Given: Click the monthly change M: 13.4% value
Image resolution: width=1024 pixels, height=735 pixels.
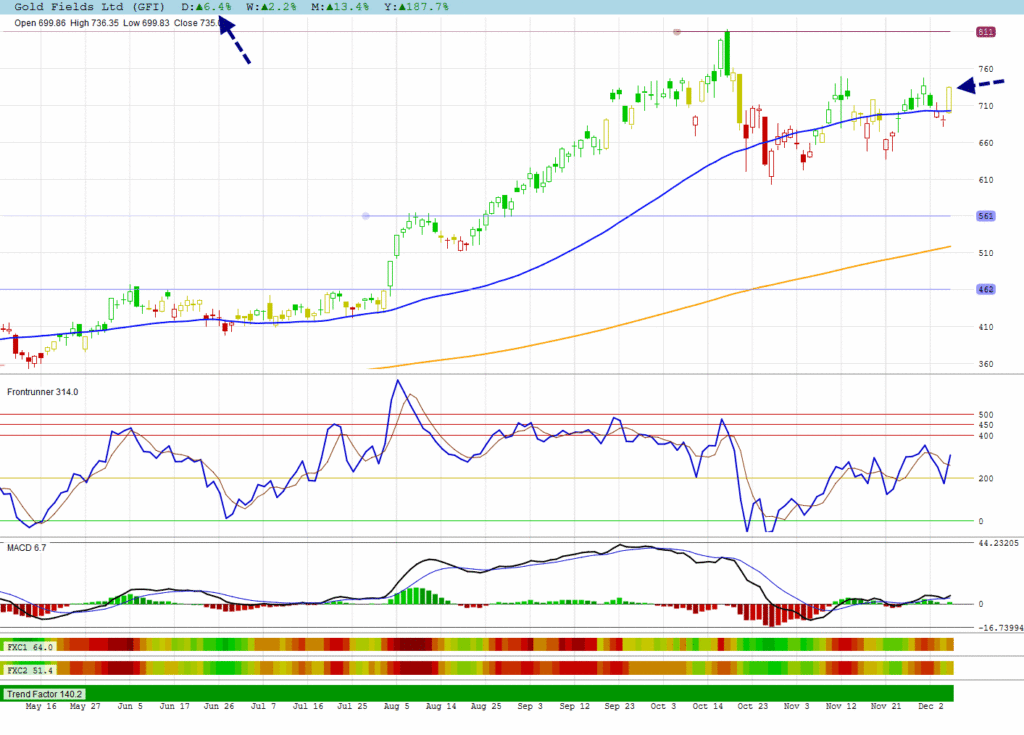Looking at the screenshot, I should (x=341, y=7).
